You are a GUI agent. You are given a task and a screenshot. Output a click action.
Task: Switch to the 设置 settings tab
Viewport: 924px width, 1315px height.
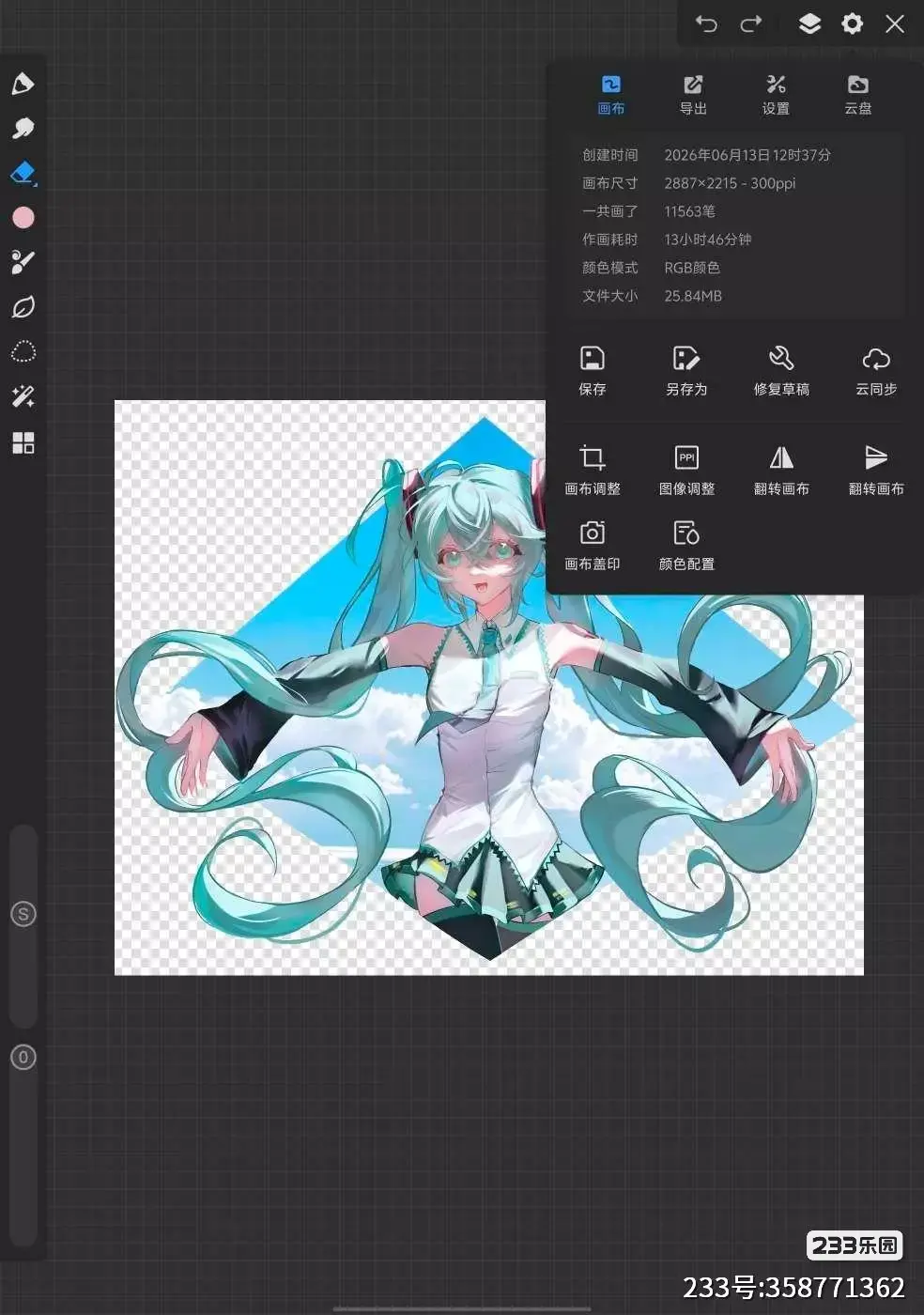pos(776,95)
